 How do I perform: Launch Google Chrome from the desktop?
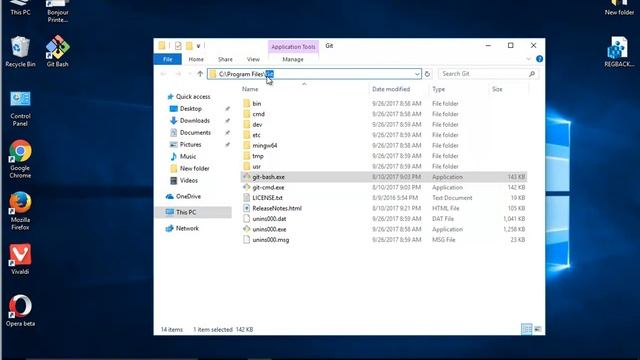20,159
